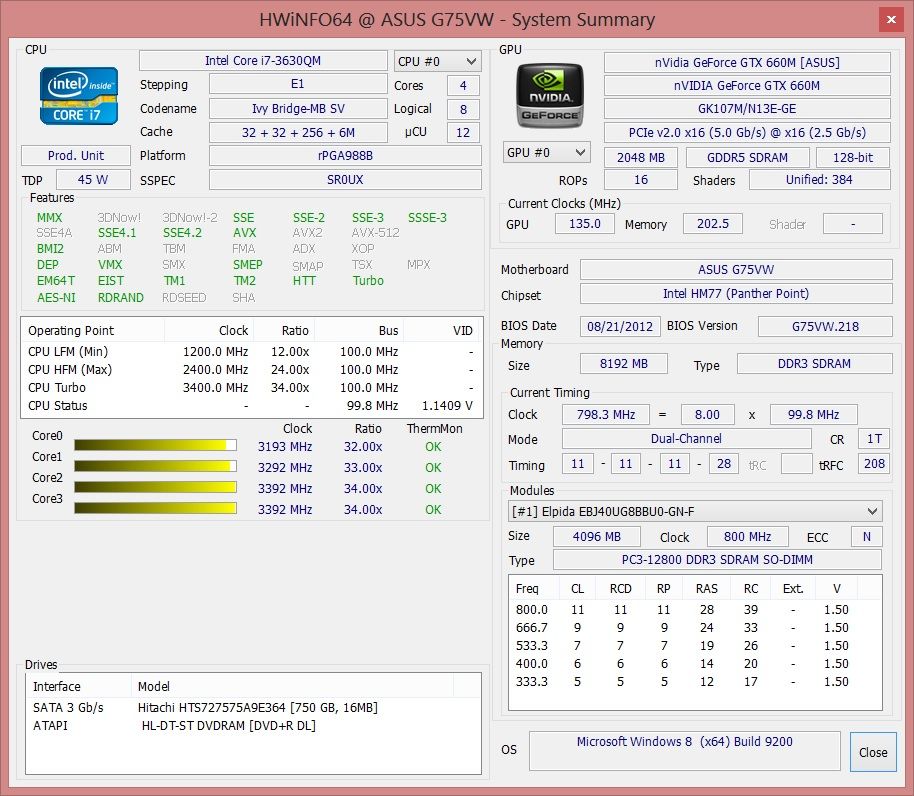Select the HL-DT-ST DVDRAM drive row
Image resolution: width=914 pixels, height=796 pixels.
tap(253, 725)
